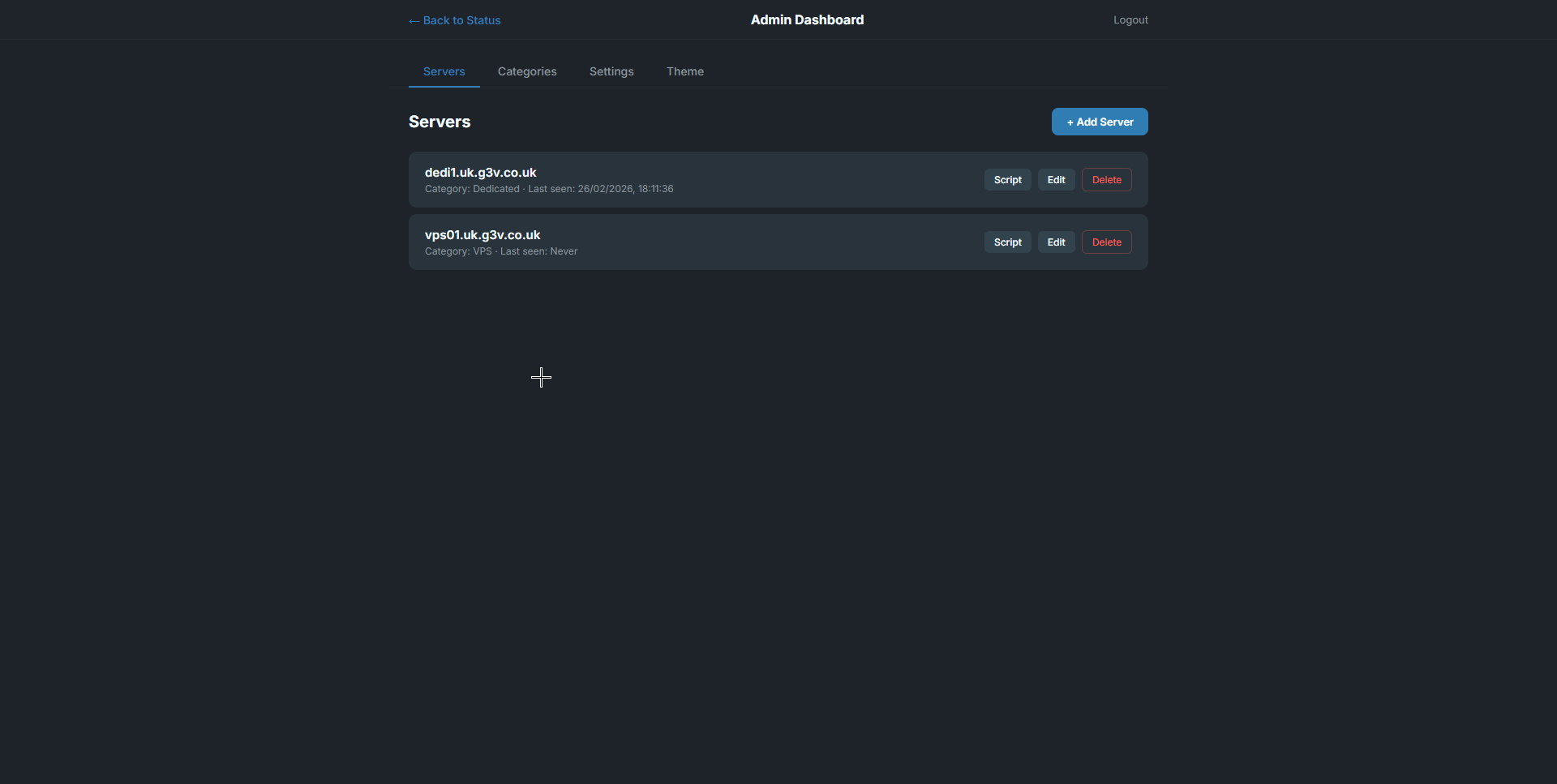Delete the dedi1.uk.g3v.co.uk server
Viewport: 1557px width, 784px height.
pos(1106,179)
